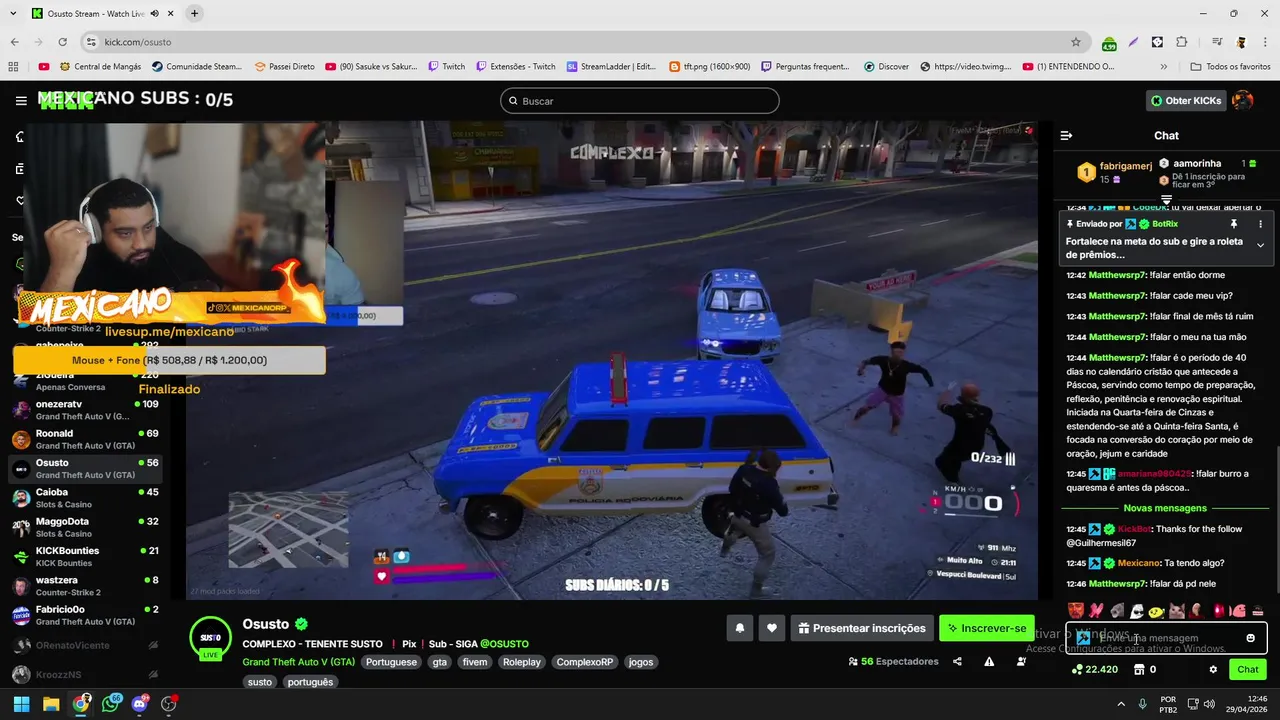Open the tab search dropdown

(x=11, y=13)
